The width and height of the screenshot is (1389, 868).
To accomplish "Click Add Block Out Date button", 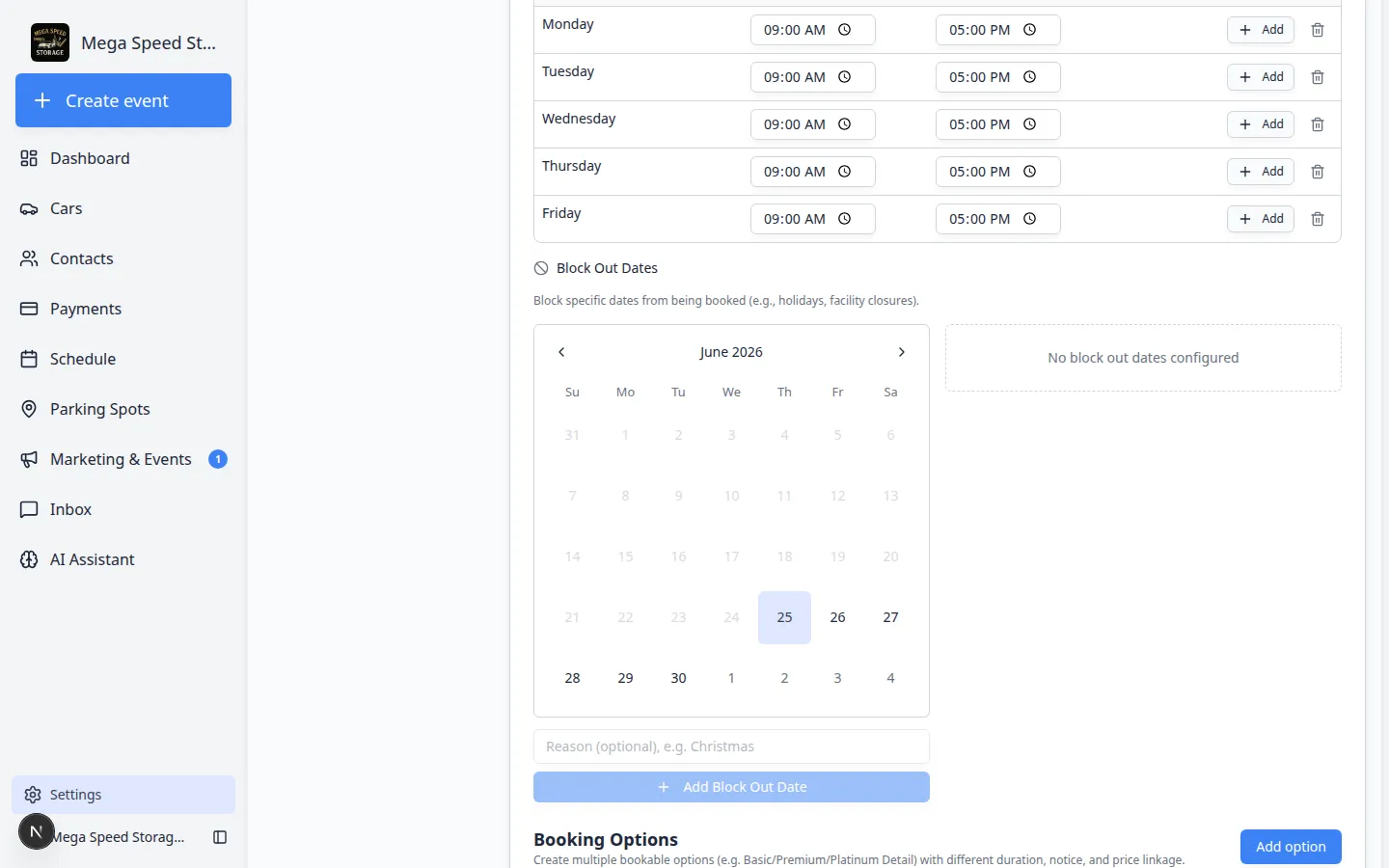I will 731,787.
